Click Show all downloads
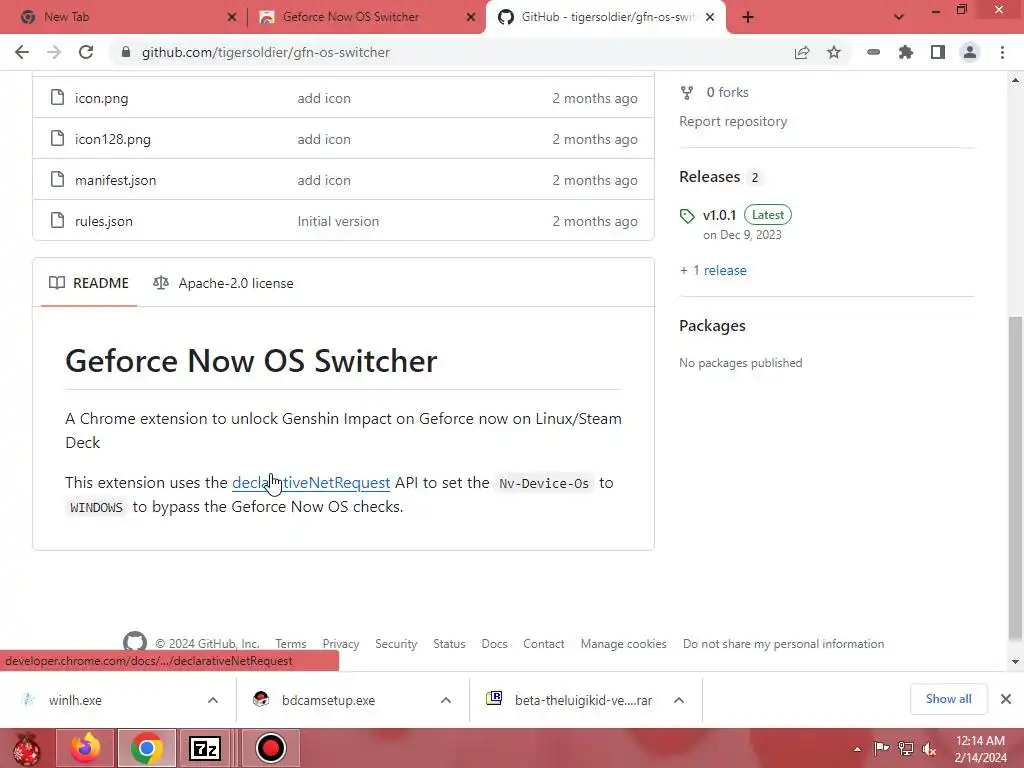Image resolution: width=1024 pixels, height=768 pixels. pos(948,699)
